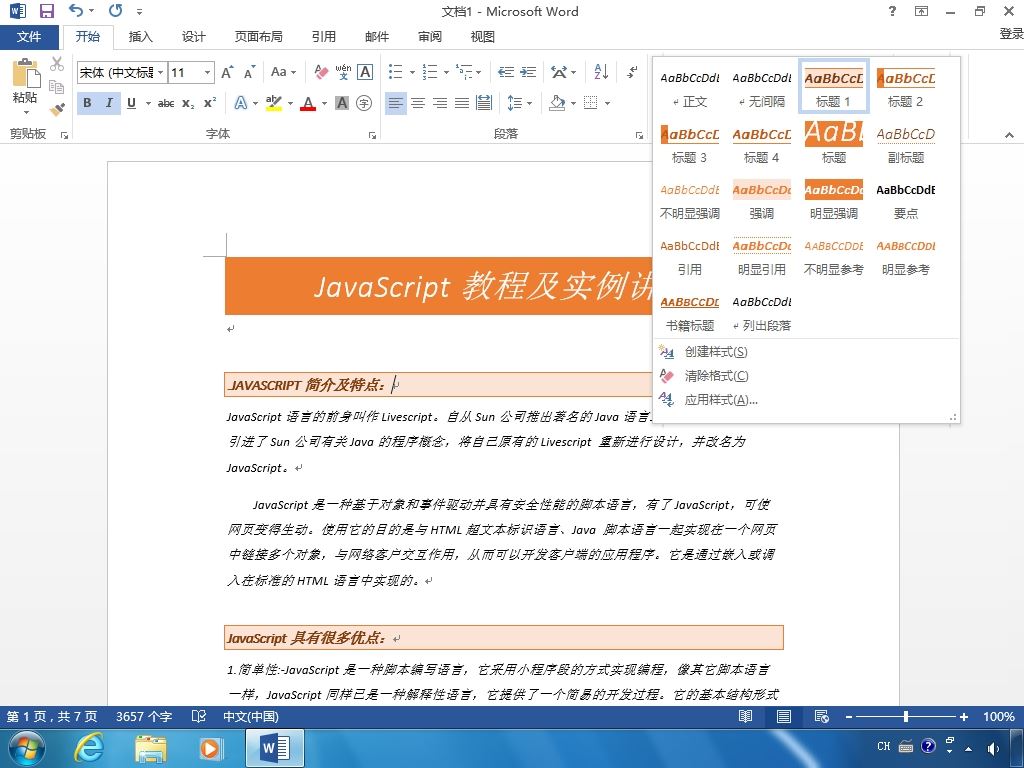Center align the paragraph
The width and height of the screenshot is (1024, 768).
pos(418,103)
